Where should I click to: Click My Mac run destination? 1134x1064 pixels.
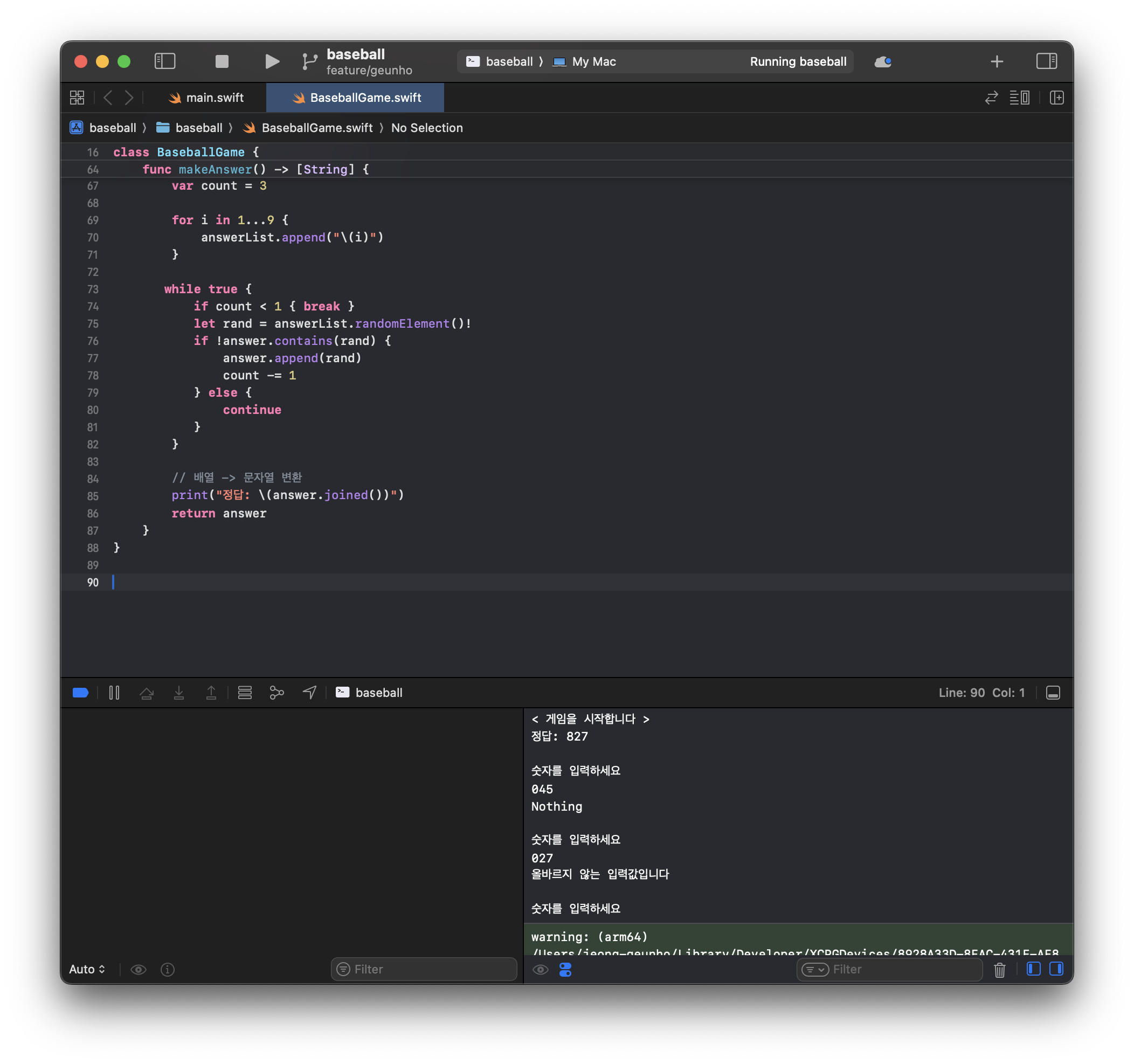pyautogui.click(x=593, y=61)
